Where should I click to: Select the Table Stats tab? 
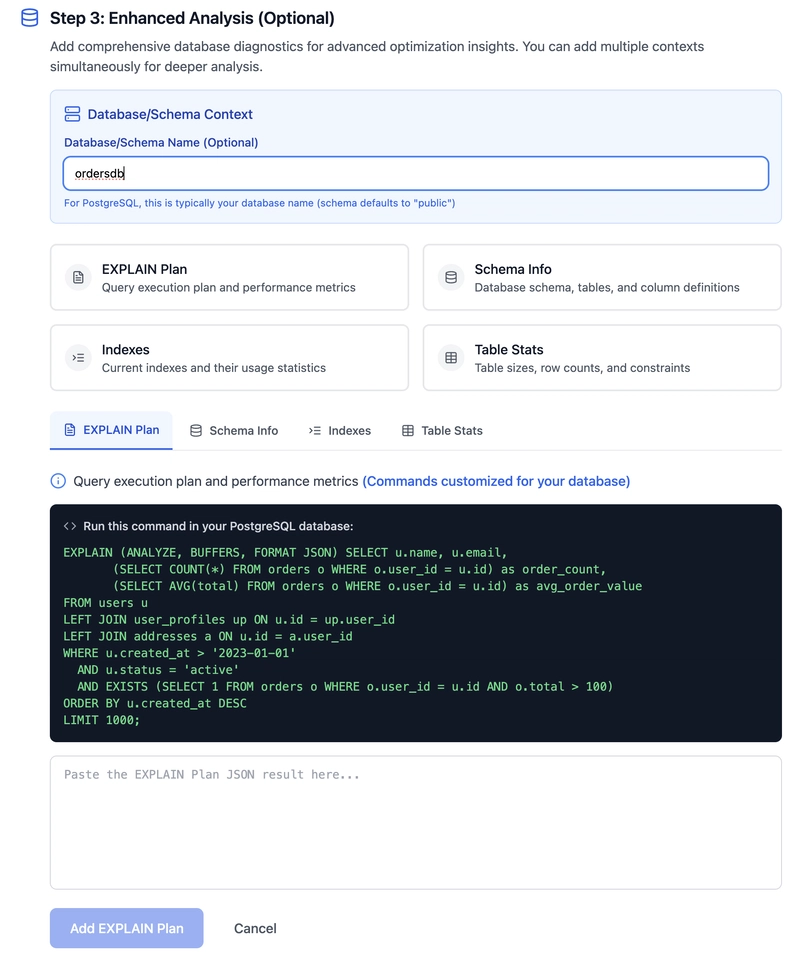pos(442,431)
